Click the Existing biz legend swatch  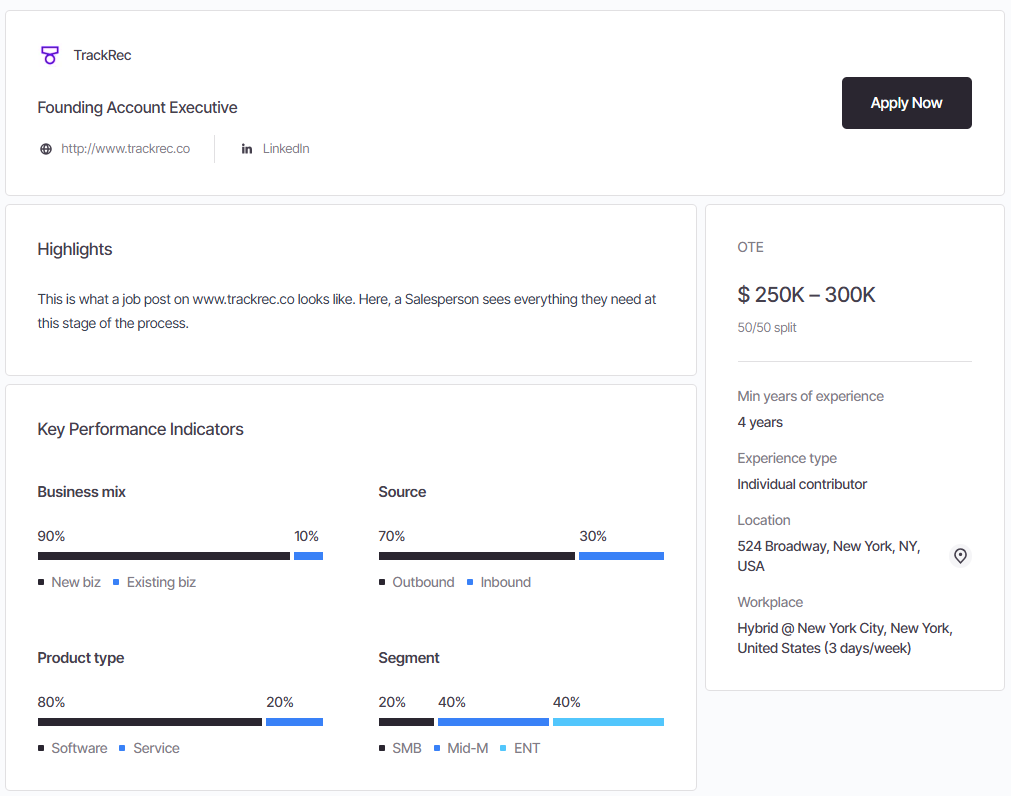point(116,582)
